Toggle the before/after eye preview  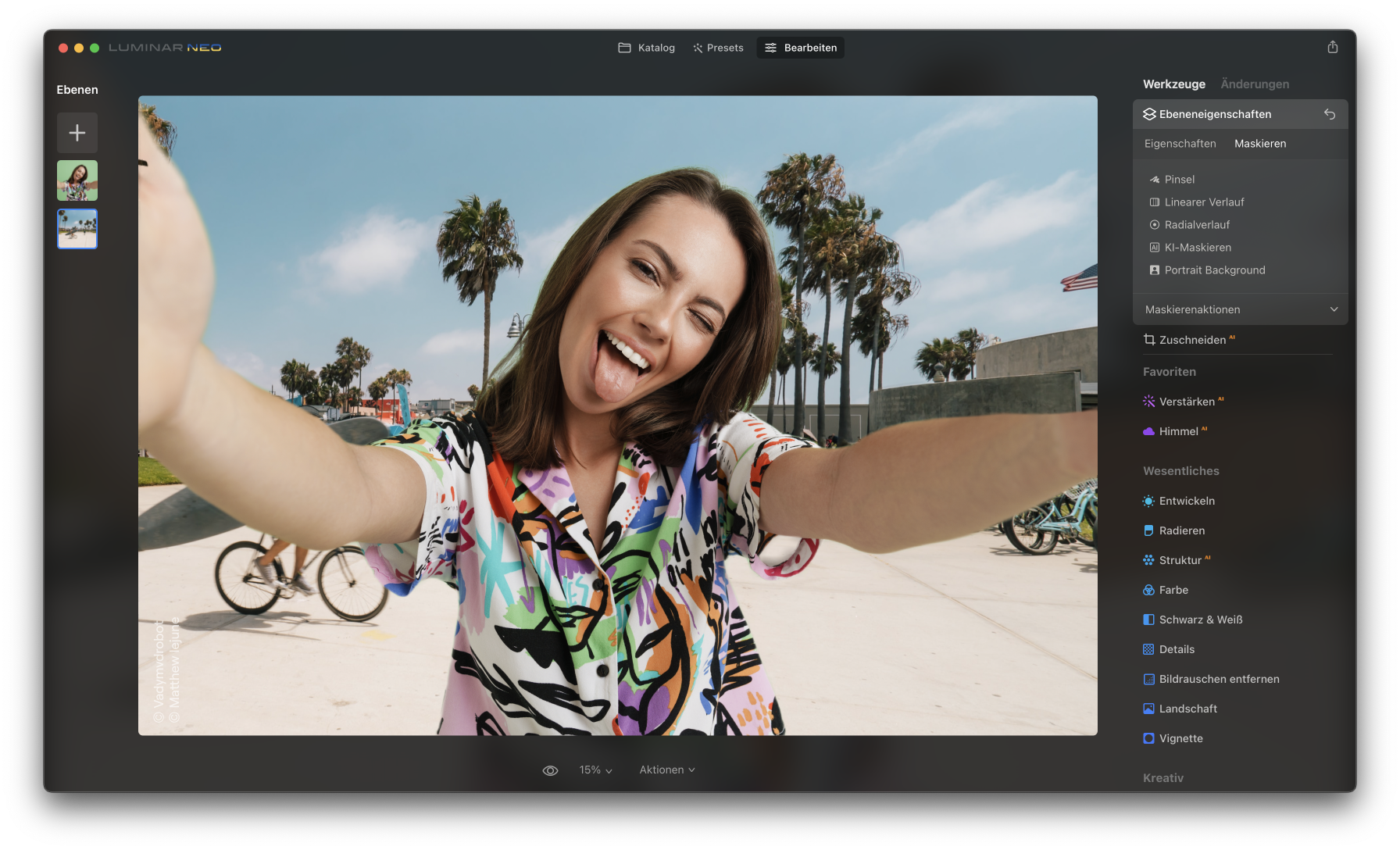coord(550,770)
